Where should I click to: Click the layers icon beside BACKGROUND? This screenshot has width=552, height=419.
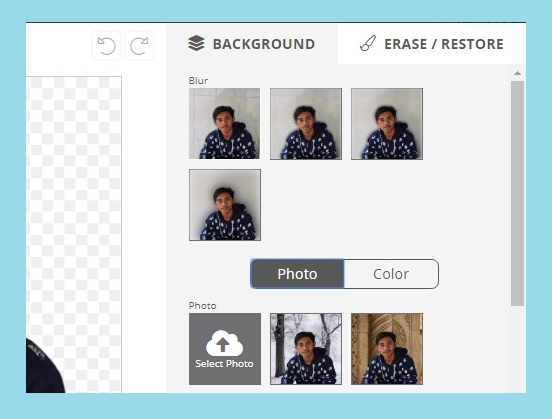[x=196, y=44]
